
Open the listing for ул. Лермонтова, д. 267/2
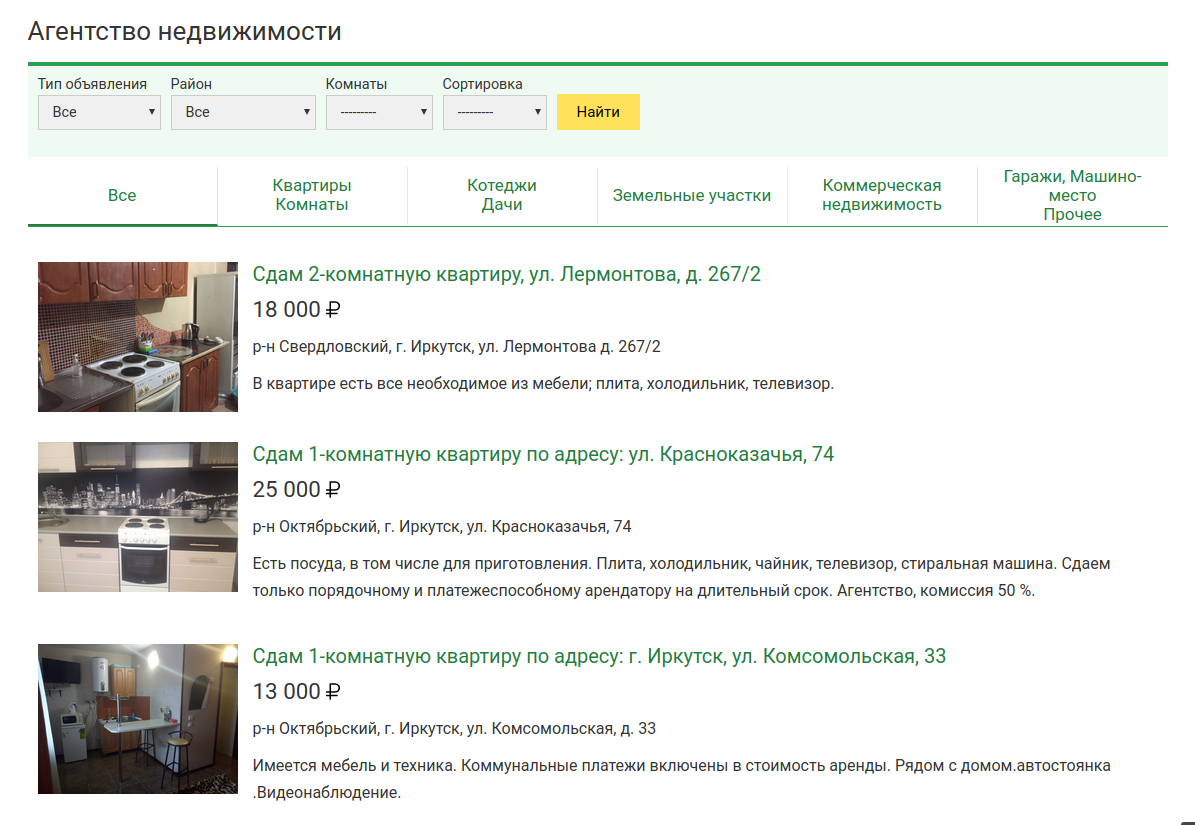point(506,274)
